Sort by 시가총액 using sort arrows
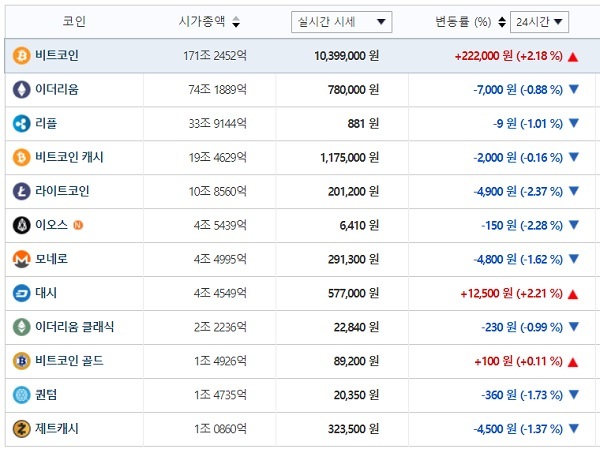Image resolution: width=600 pixels, height=449 pixels. point(236,22)
